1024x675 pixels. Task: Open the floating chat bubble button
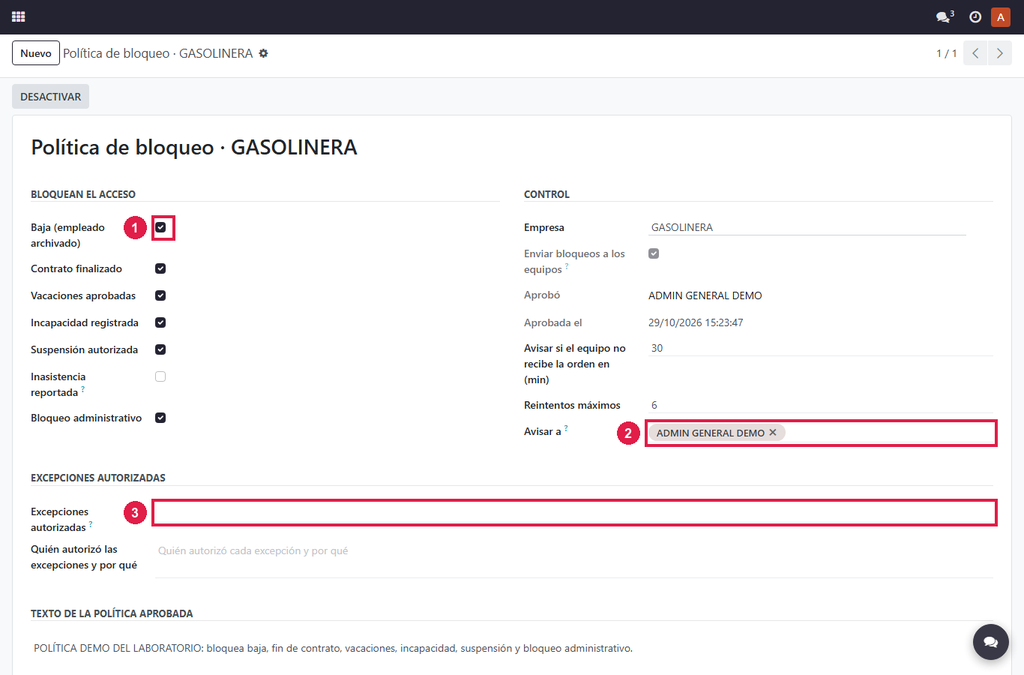(991, 642)
